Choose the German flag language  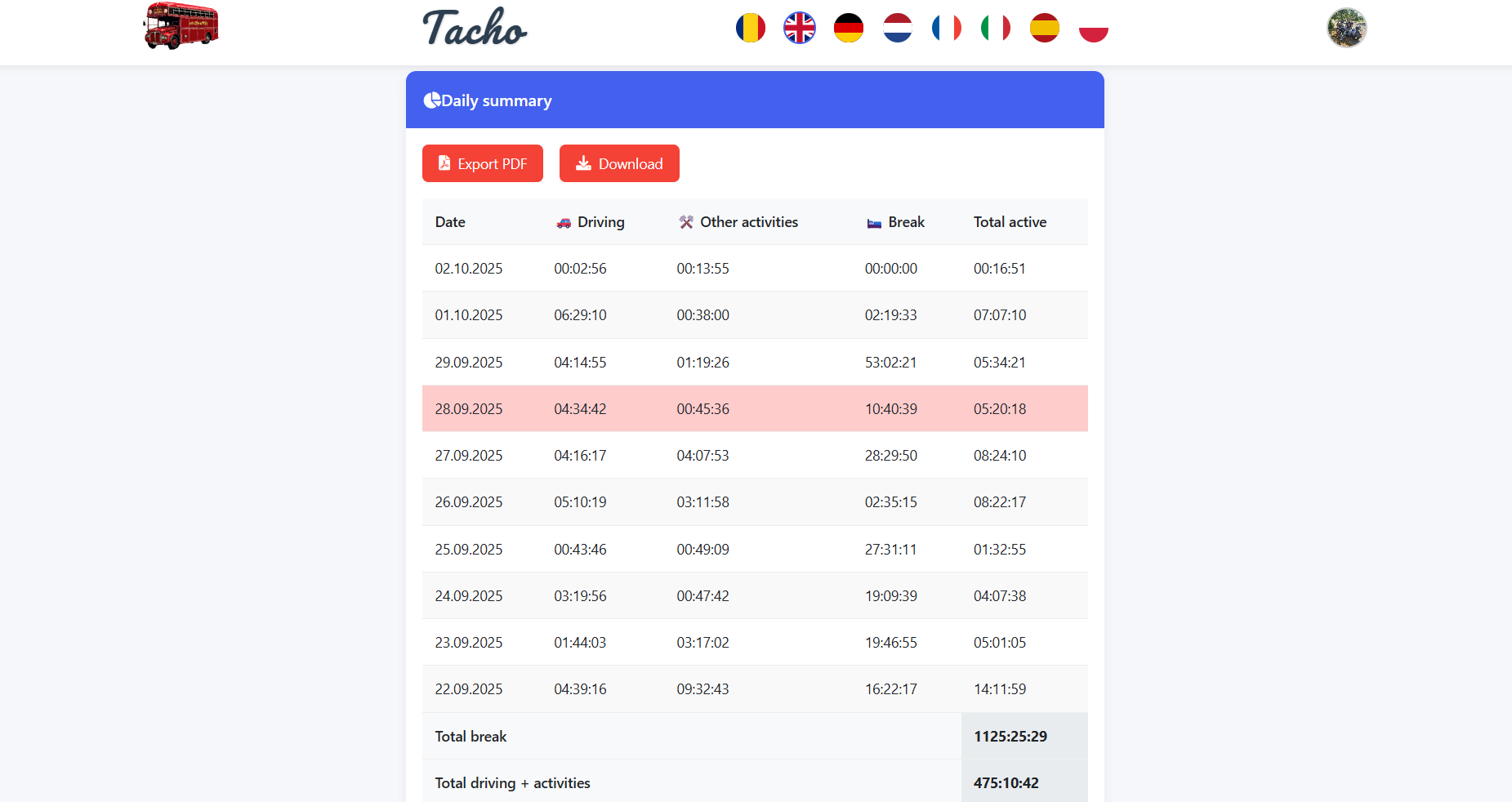[848, 28]
